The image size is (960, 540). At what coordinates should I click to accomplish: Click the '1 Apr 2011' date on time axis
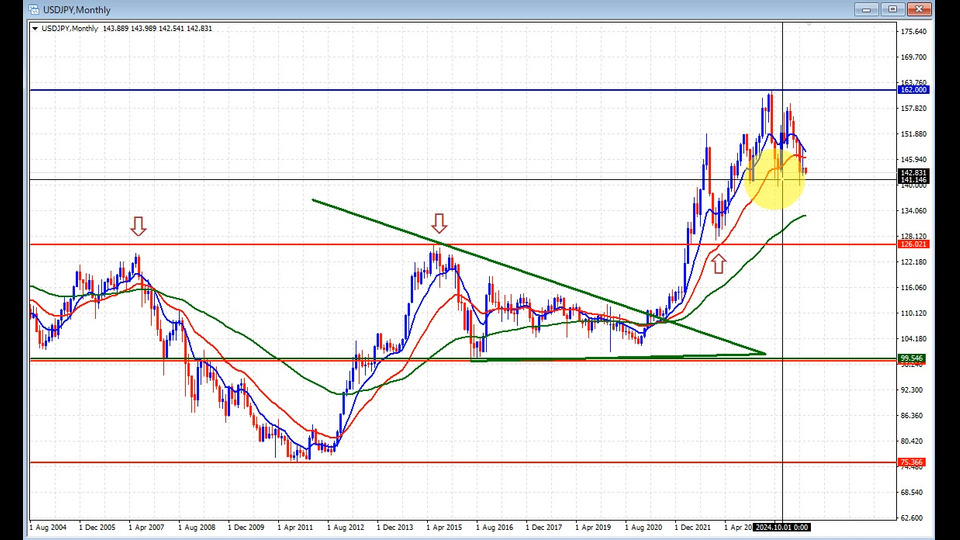[x=295, y=527]
